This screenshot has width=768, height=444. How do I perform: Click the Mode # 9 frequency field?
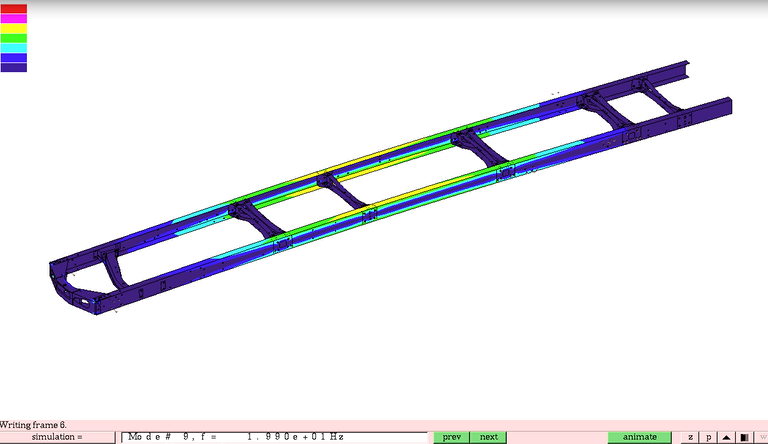pyautogui.click(x=274, y=437)
